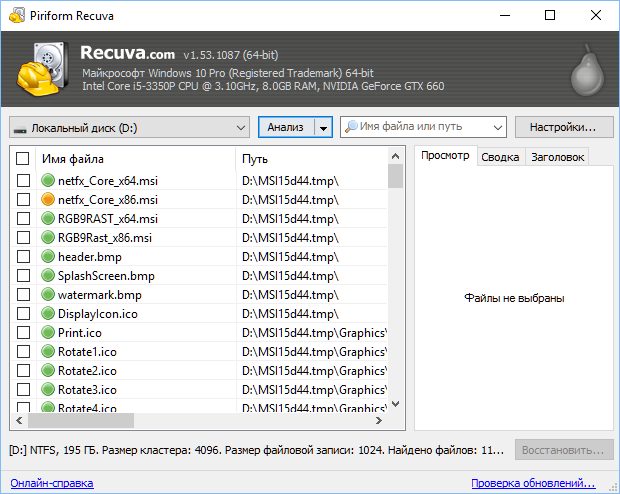Click the green status icon for RGB9Rast_x86.msi
Viewport: 620px width, 494px height.
pyautogui.click(x=48, y=237)
